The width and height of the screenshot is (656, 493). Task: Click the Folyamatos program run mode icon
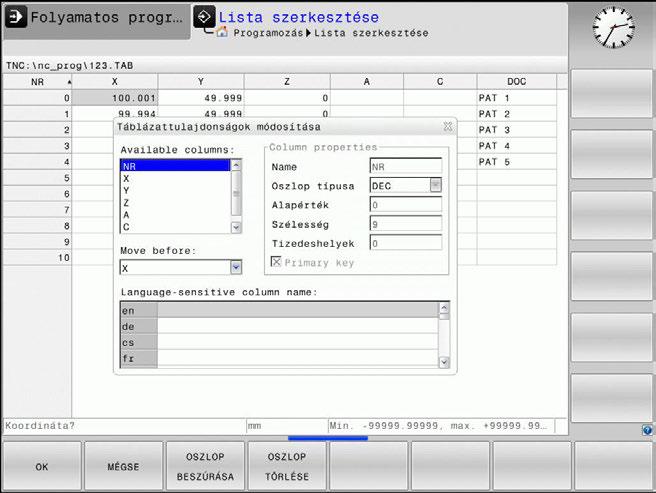pyautogui.click(x=16, y=17)
